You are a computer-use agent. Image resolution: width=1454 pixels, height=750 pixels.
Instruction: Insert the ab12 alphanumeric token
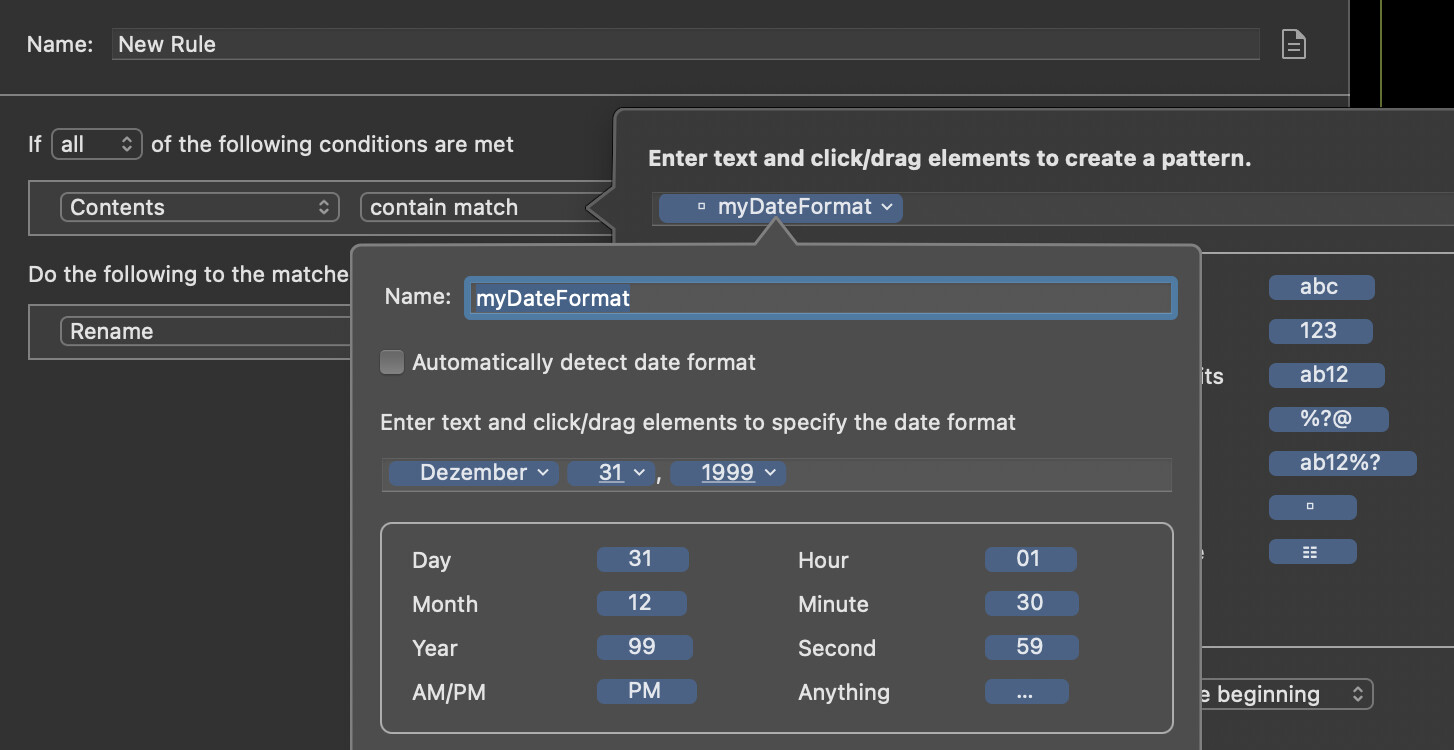click(x=1326, y=375)
